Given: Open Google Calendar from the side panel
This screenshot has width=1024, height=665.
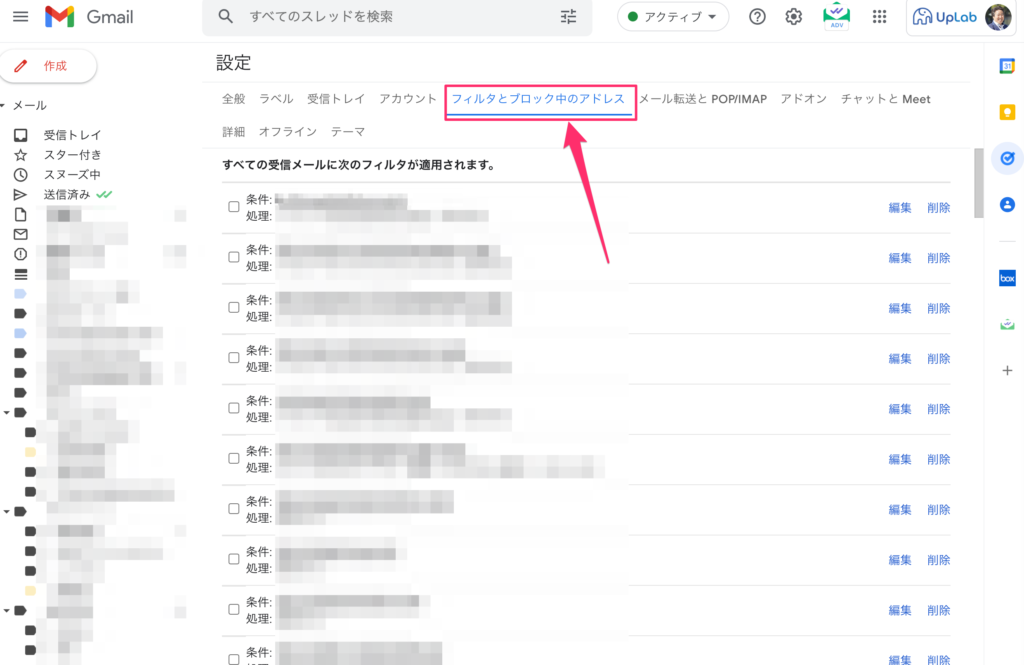Looking at the screenshot, I should [x=1008, y=70].
